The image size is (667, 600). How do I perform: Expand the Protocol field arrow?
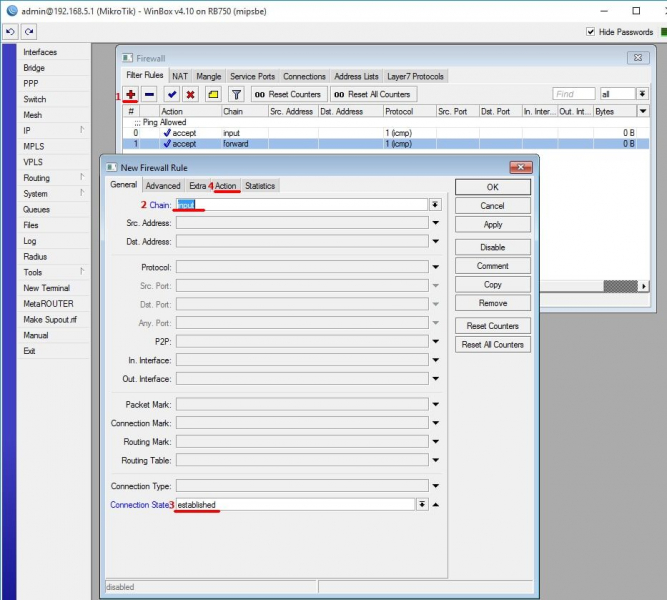435,267
